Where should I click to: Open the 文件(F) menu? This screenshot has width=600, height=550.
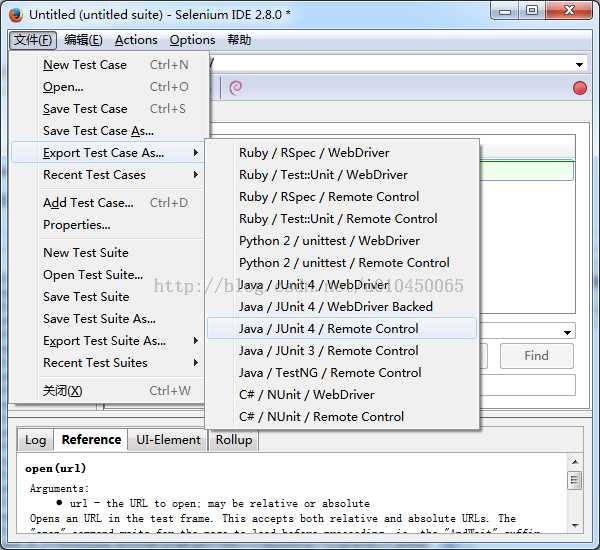click(x=33, y=40)
